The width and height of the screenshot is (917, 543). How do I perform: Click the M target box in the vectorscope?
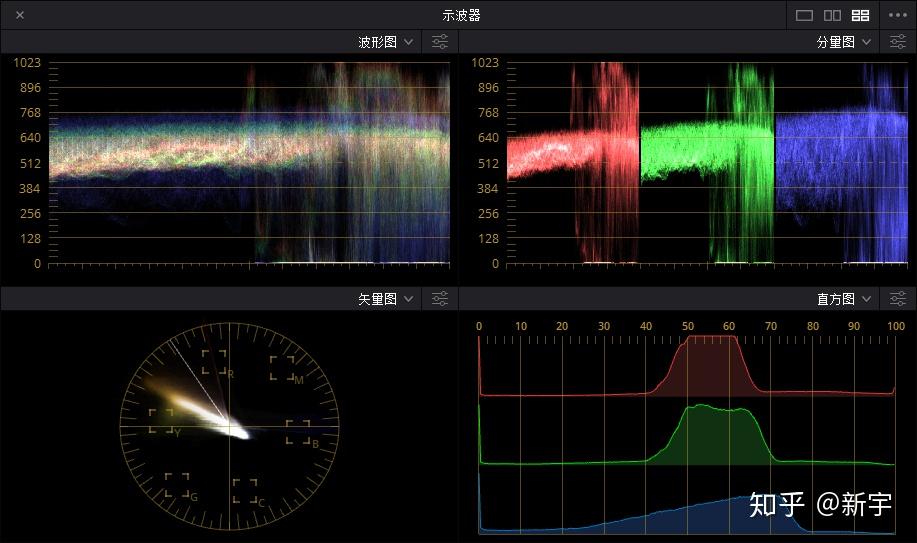click(x=282, y=368)
